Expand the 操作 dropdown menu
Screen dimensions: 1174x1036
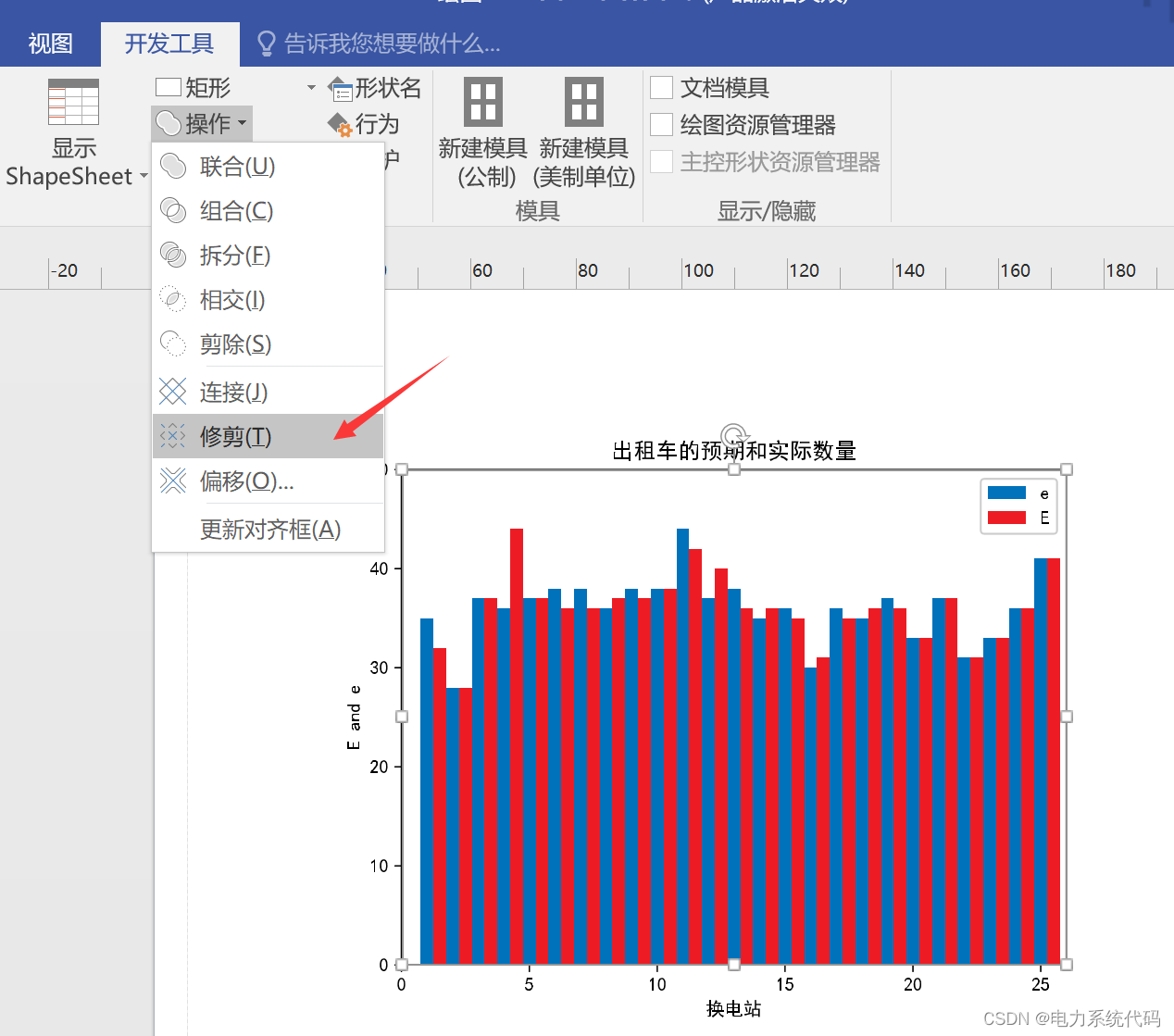(x=242, y=123)
